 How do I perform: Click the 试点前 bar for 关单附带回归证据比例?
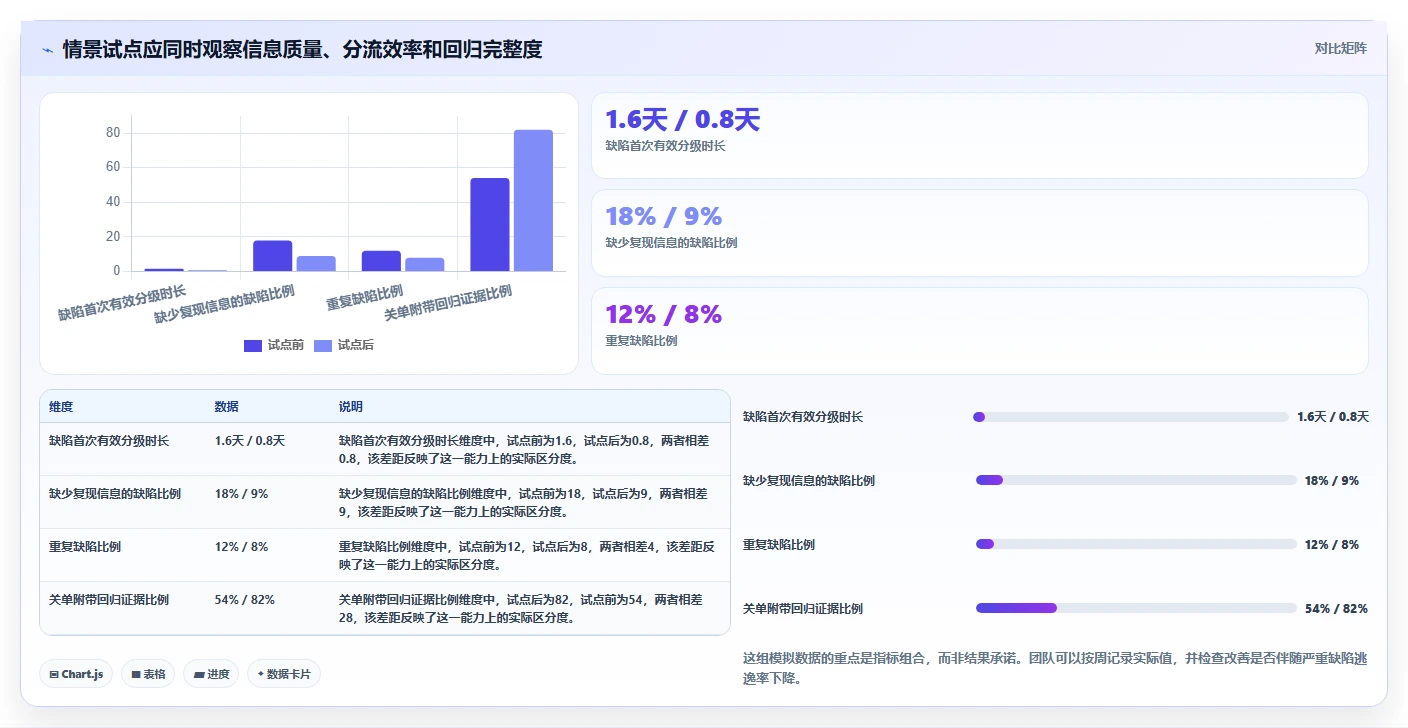(490, 224)
